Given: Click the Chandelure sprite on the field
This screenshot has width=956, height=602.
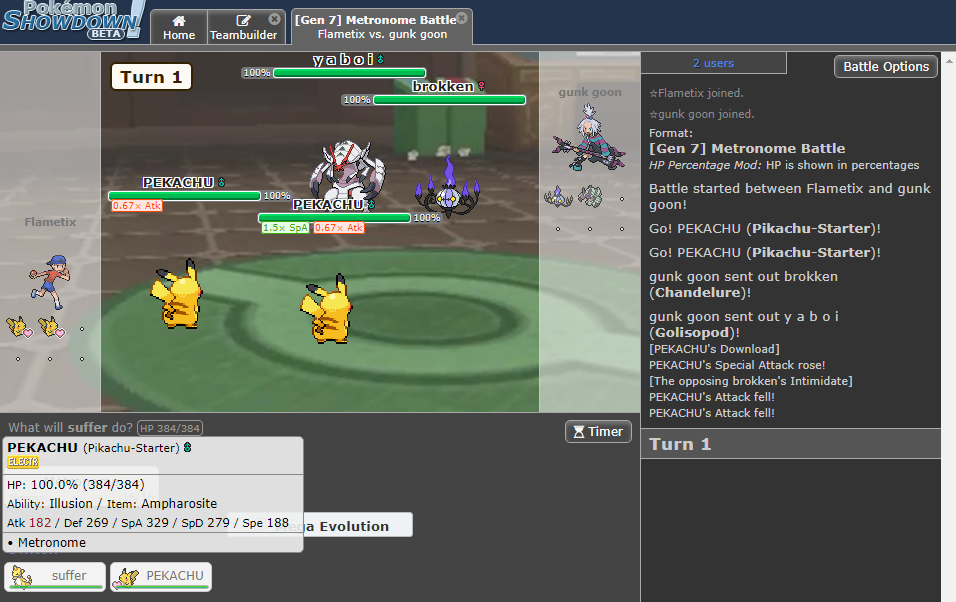Looking at the screenshot, I should pos(448,187).
